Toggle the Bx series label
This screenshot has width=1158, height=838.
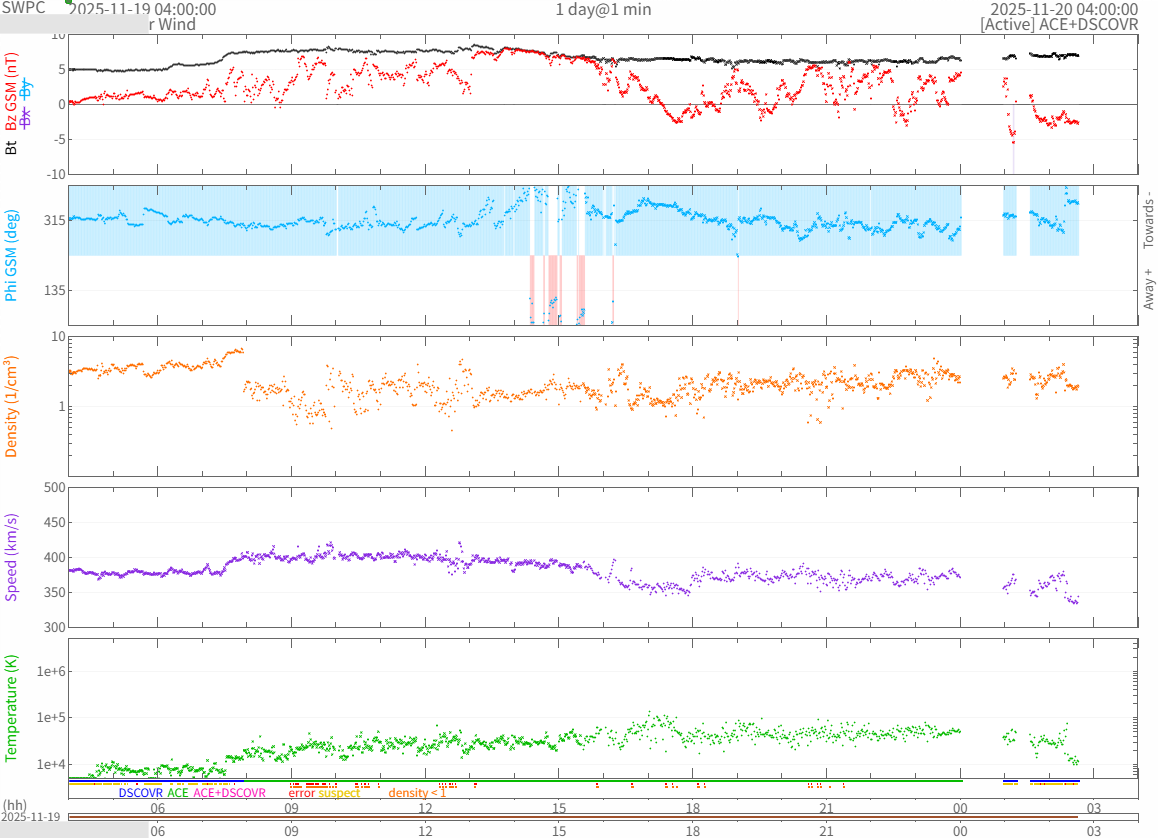[26, 116]
